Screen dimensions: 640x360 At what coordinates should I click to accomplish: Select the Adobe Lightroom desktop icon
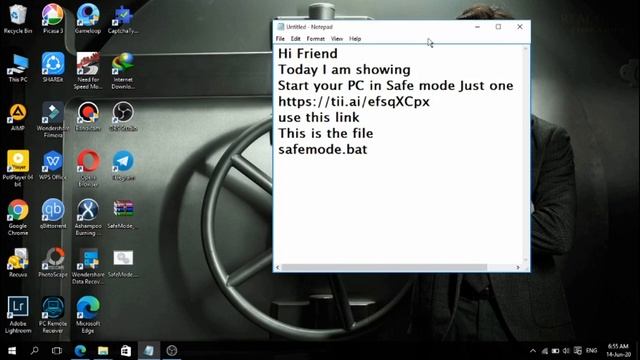pyautogui.click(x=18, y=314)
